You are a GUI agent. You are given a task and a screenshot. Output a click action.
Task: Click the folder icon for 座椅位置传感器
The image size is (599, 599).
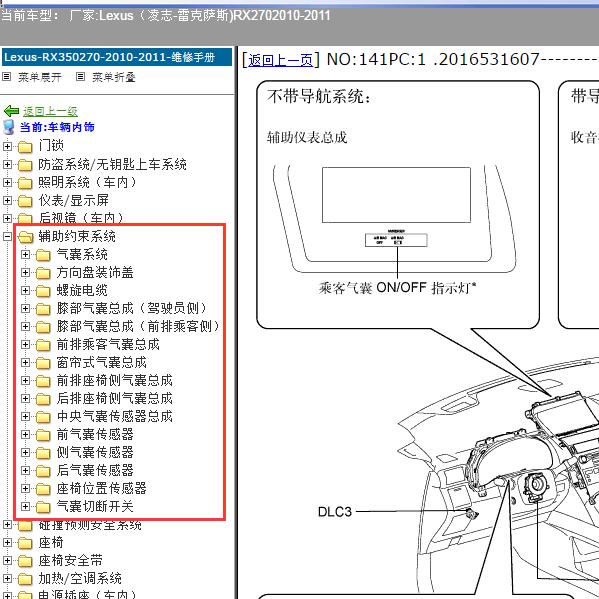[x=43, y=489]
